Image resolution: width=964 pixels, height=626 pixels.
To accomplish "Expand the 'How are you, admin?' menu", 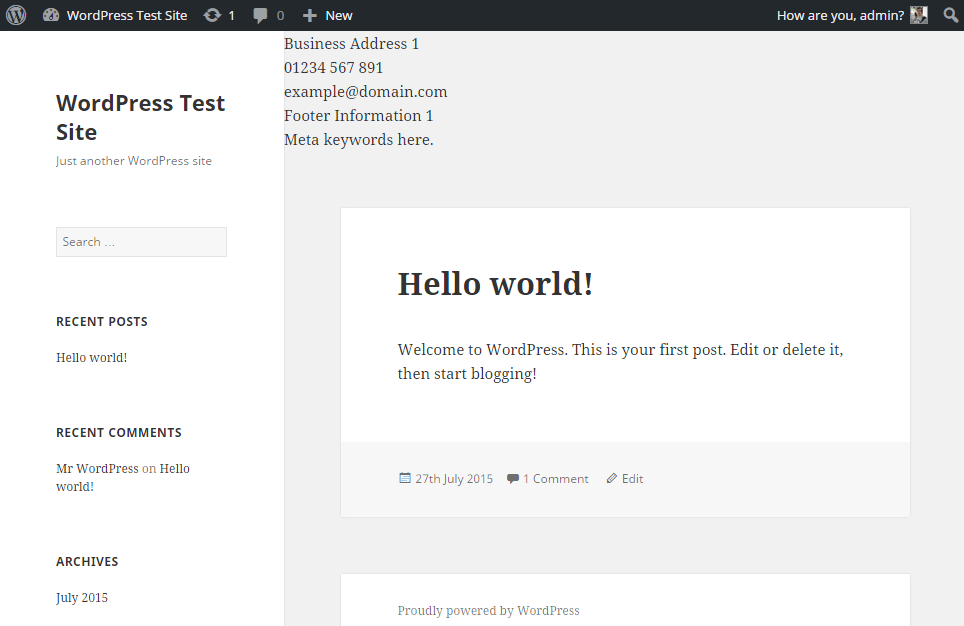I will click(x=840, y=15).
